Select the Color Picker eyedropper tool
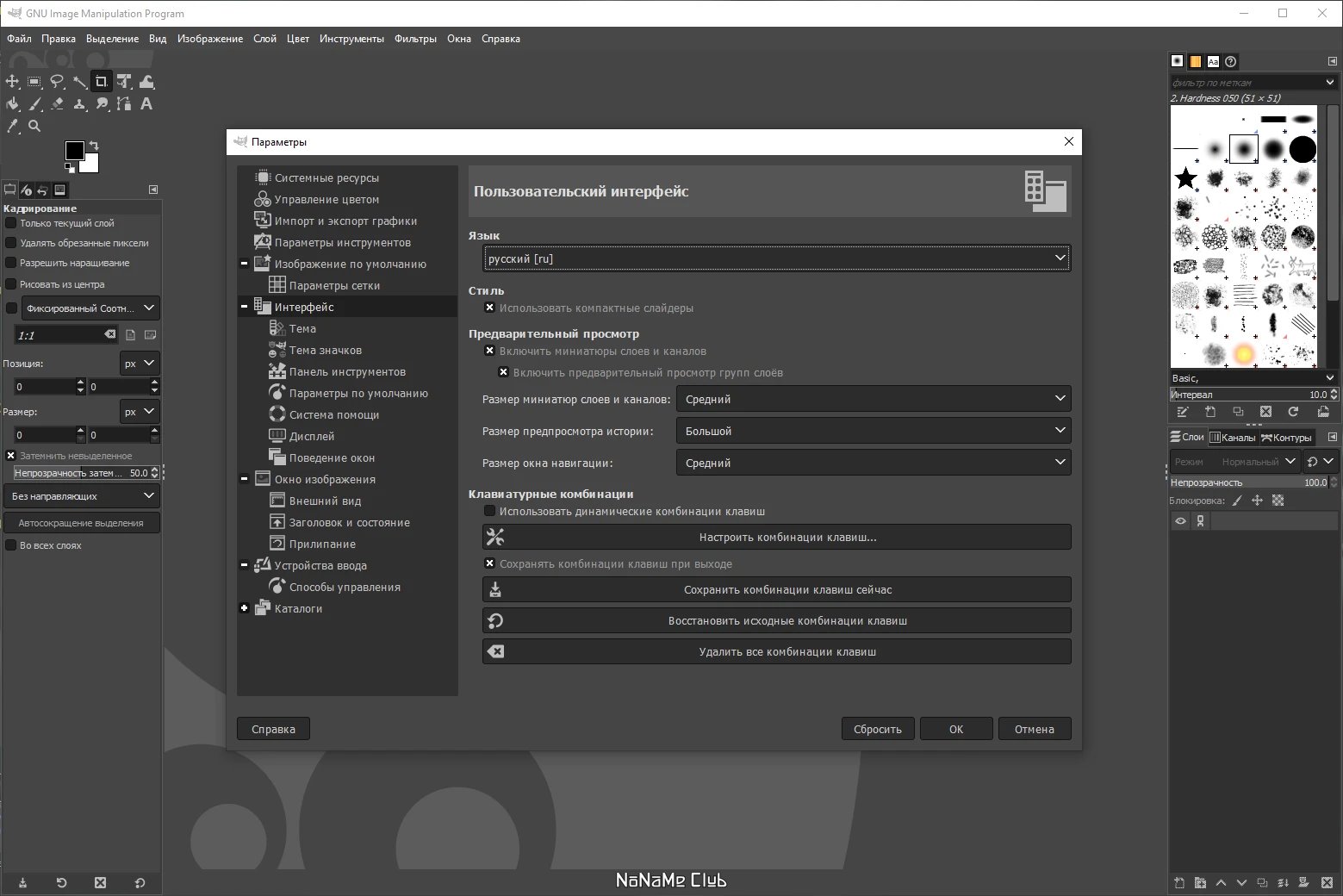1343x896 pixels. coord(13,126)
